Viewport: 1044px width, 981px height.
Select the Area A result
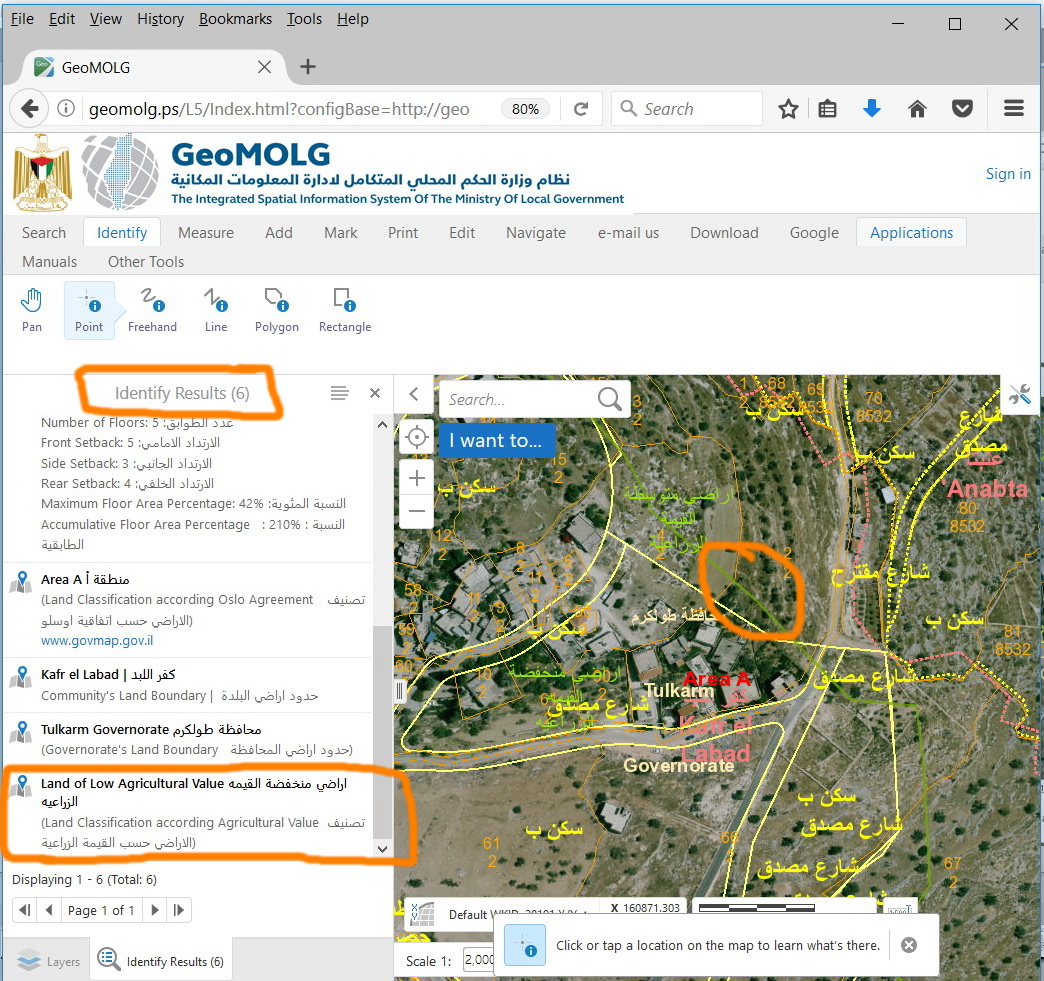click(x=188, y=609)
